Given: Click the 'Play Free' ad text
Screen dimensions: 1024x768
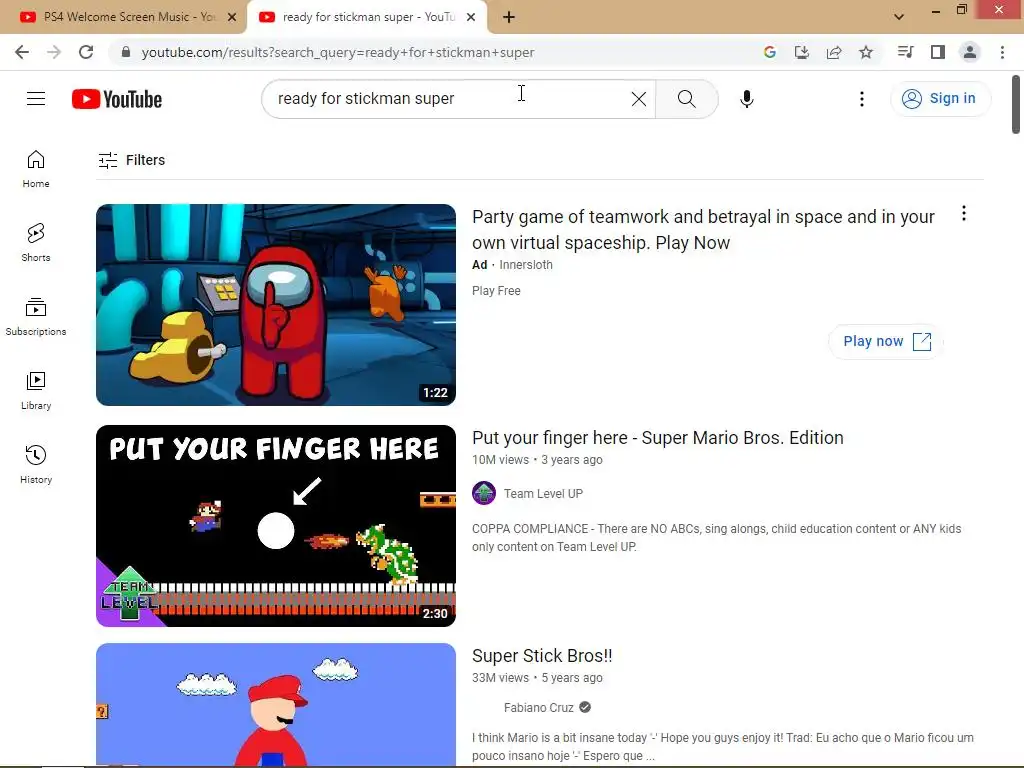Looking at the screenshot, I should pos(496,291).
